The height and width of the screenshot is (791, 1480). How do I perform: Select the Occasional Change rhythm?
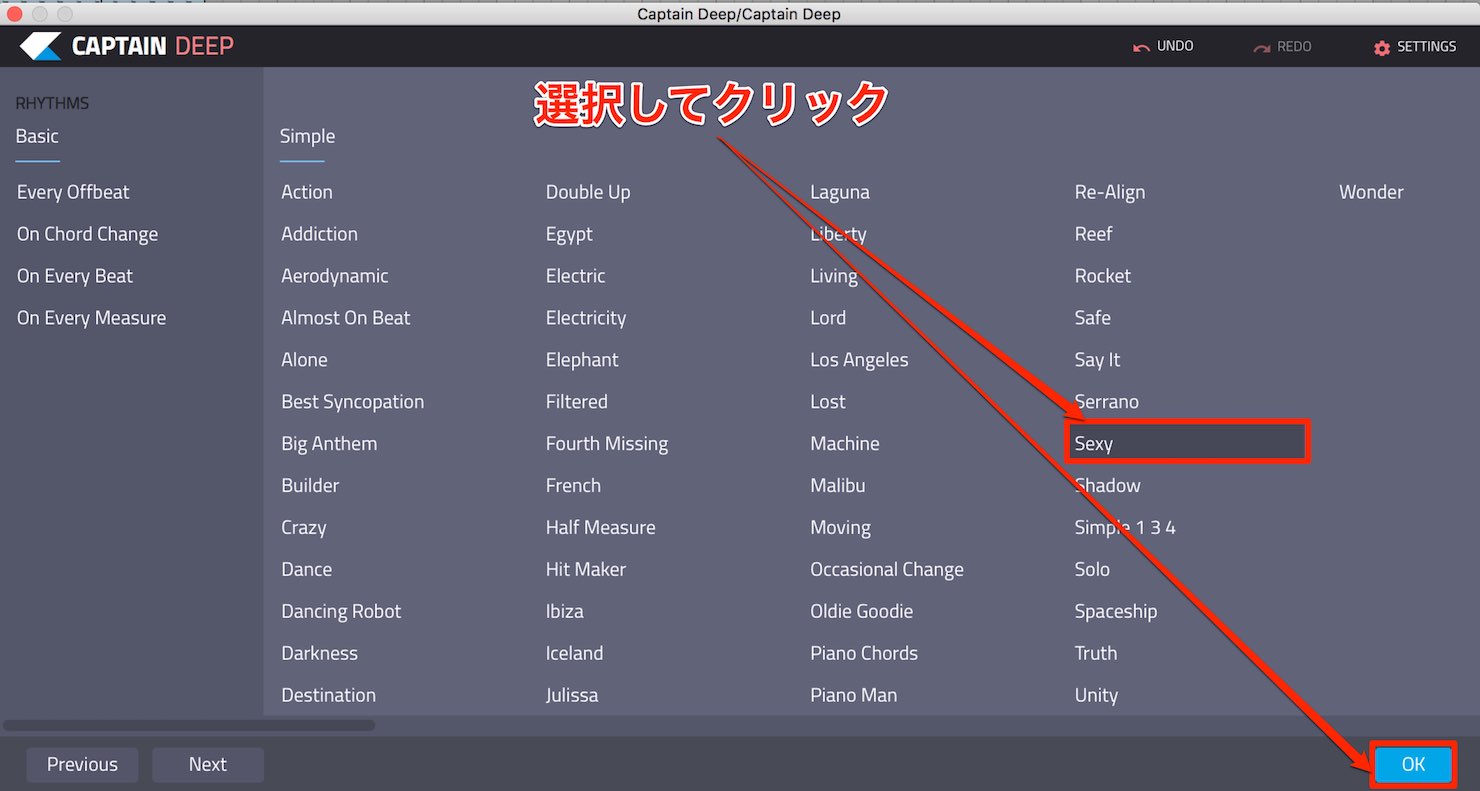coord(886,570)
